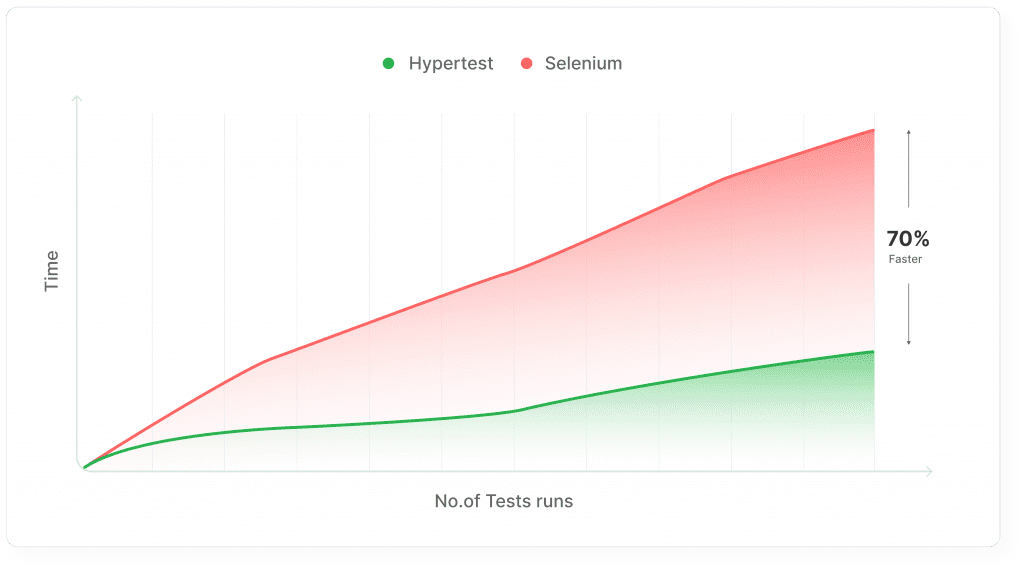Click the 70% text label

pyautogui.click(x=908, y=238)
